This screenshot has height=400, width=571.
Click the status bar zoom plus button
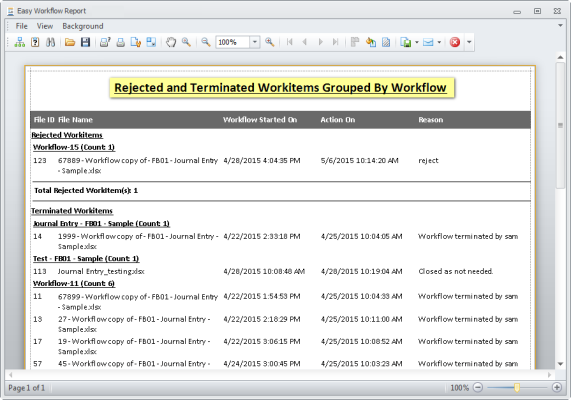556,388
